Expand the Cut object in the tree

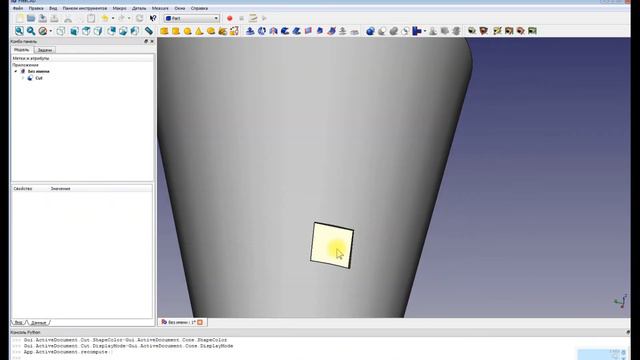[x=23, y=78]
